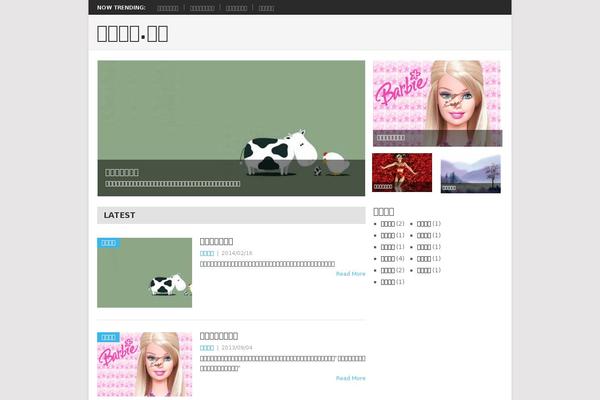The width and height of the screenshot is (600, 400).
Task: Click the date text 2014/02/18
Action: click(237, 253)
